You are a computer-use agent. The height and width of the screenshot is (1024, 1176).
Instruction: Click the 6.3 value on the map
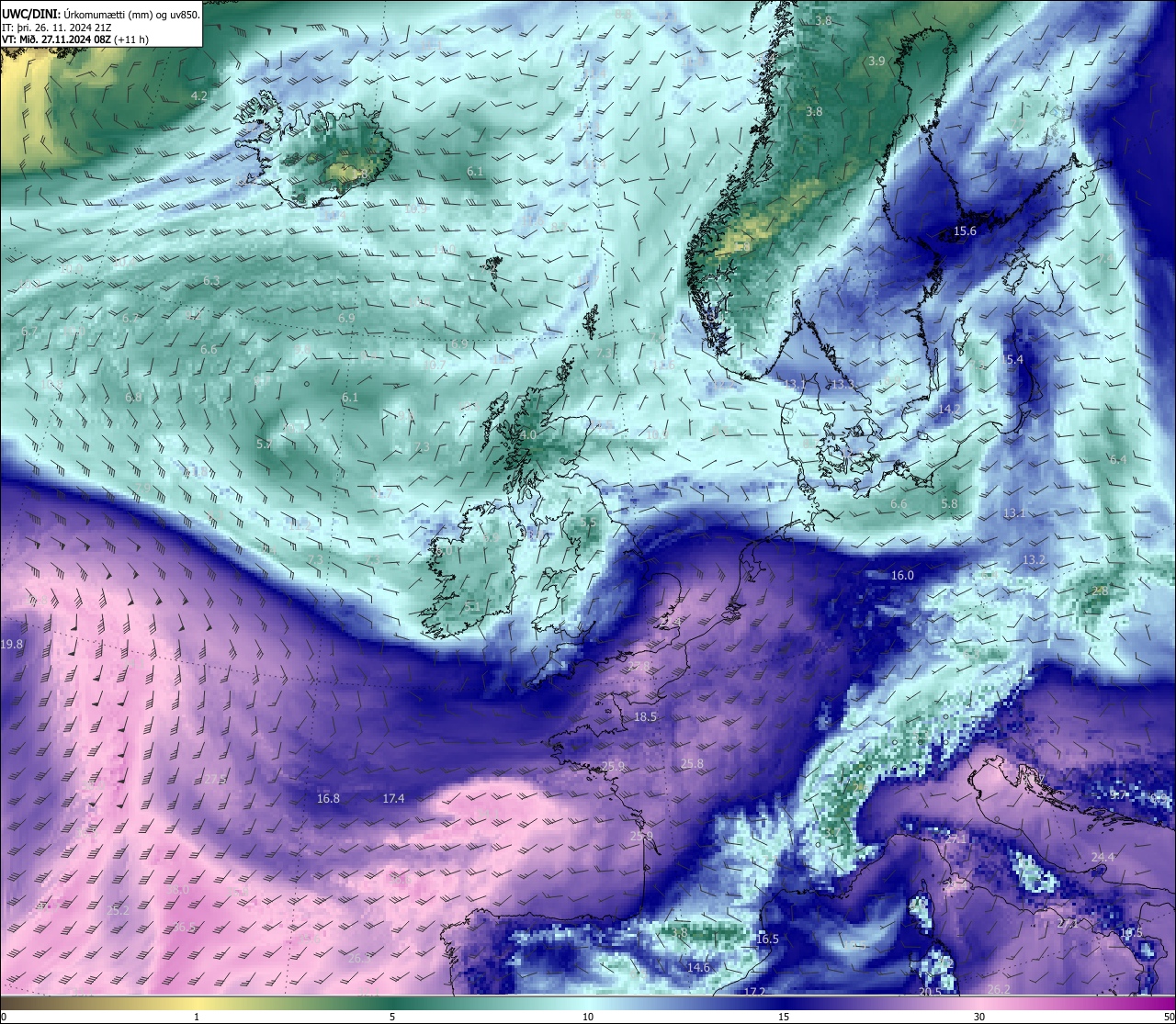click(x=211, y=281)
